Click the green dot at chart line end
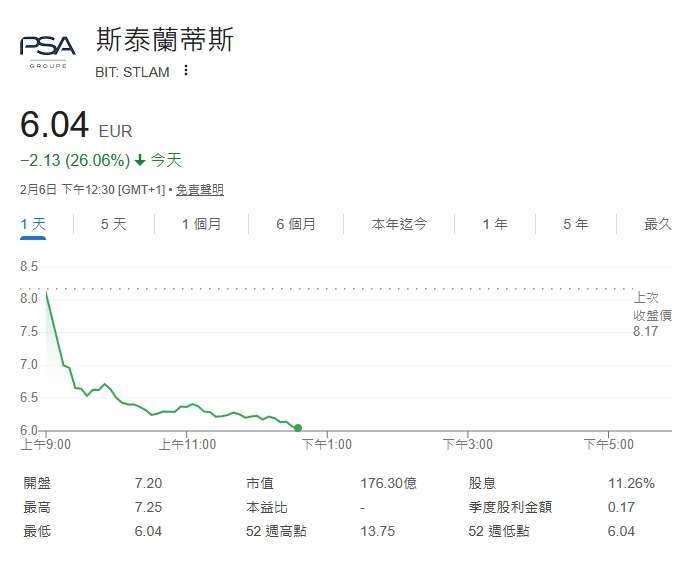 point(298,428)
